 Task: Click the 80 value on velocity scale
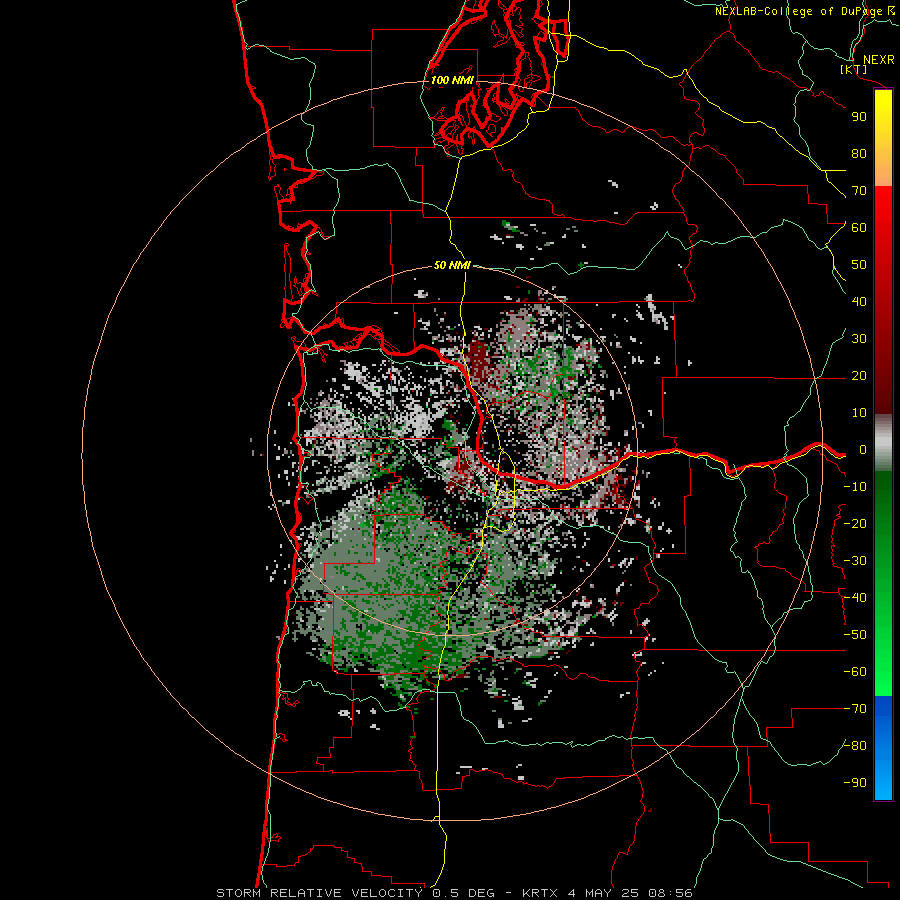pos(859,154)
